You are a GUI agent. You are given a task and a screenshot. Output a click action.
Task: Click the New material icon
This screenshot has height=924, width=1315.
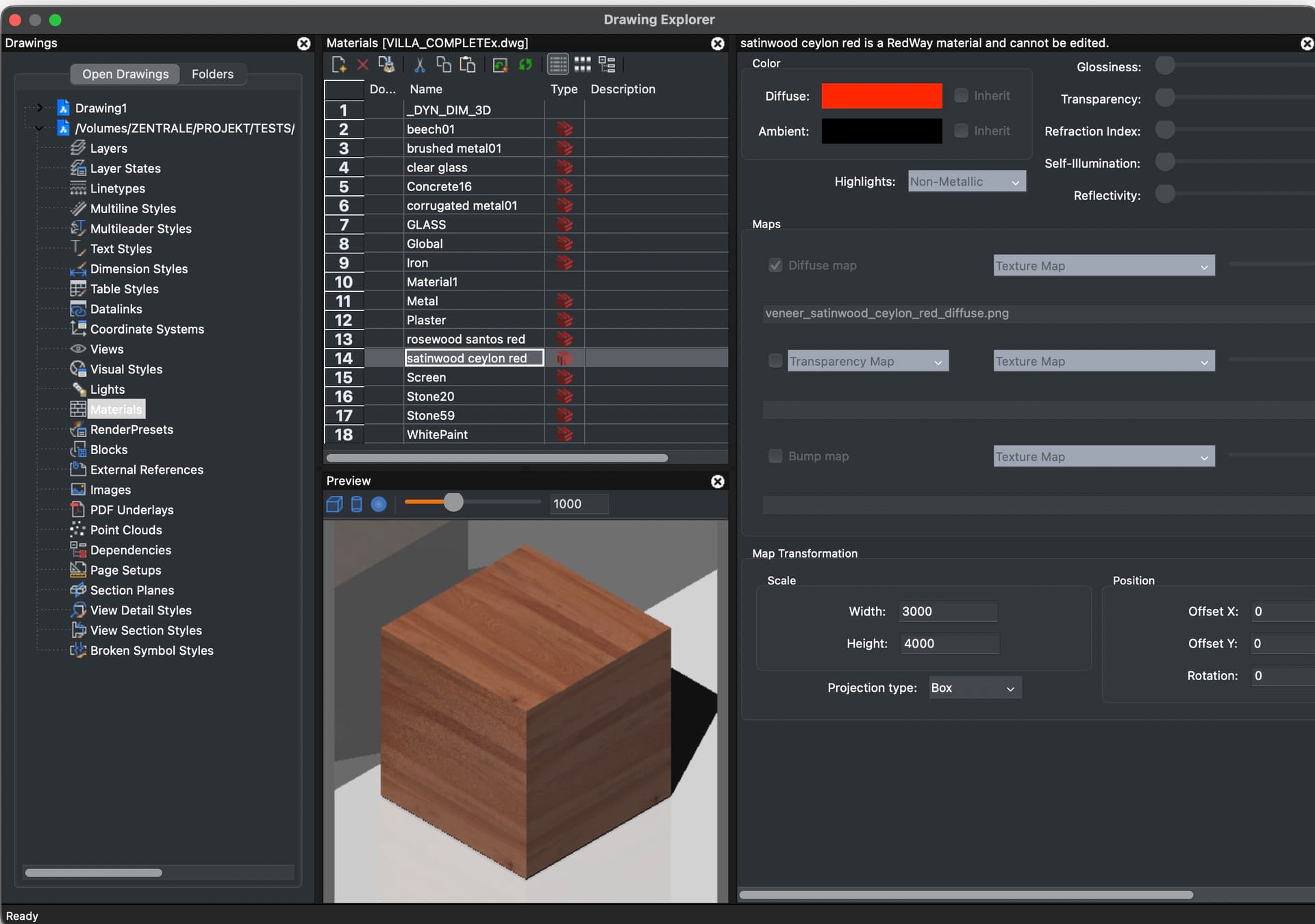[x=339, y=65]
